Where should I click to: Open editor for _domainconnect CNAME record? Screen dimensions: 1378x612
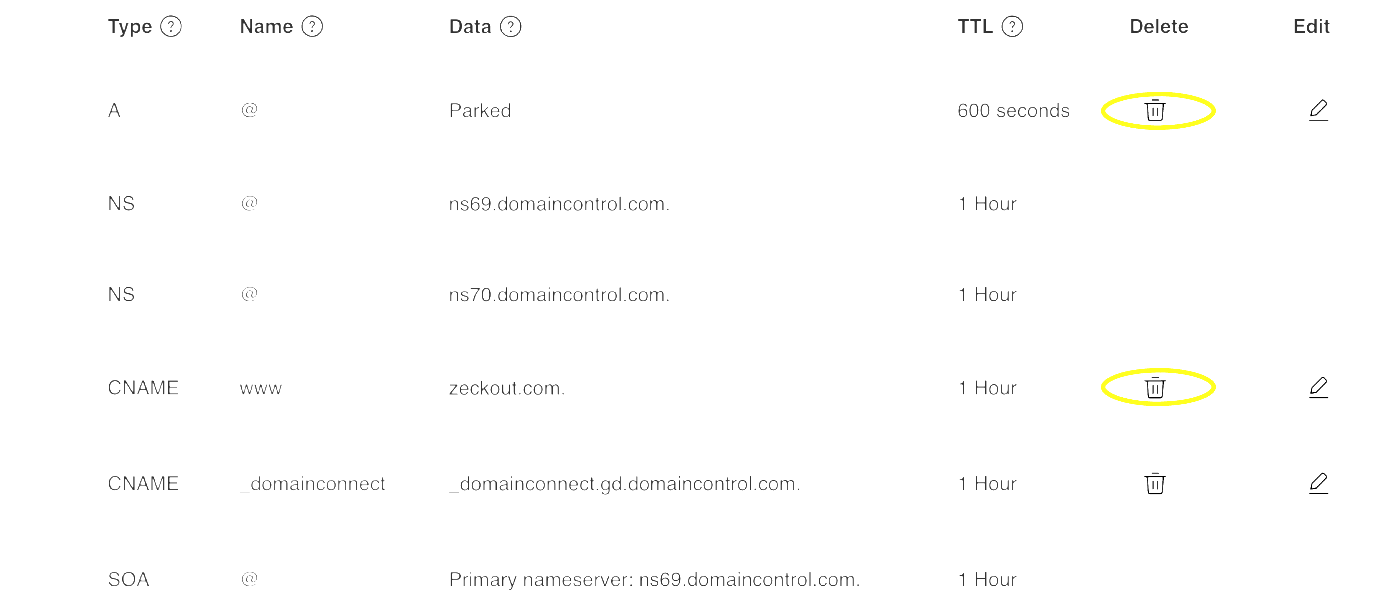point(1318,484)
